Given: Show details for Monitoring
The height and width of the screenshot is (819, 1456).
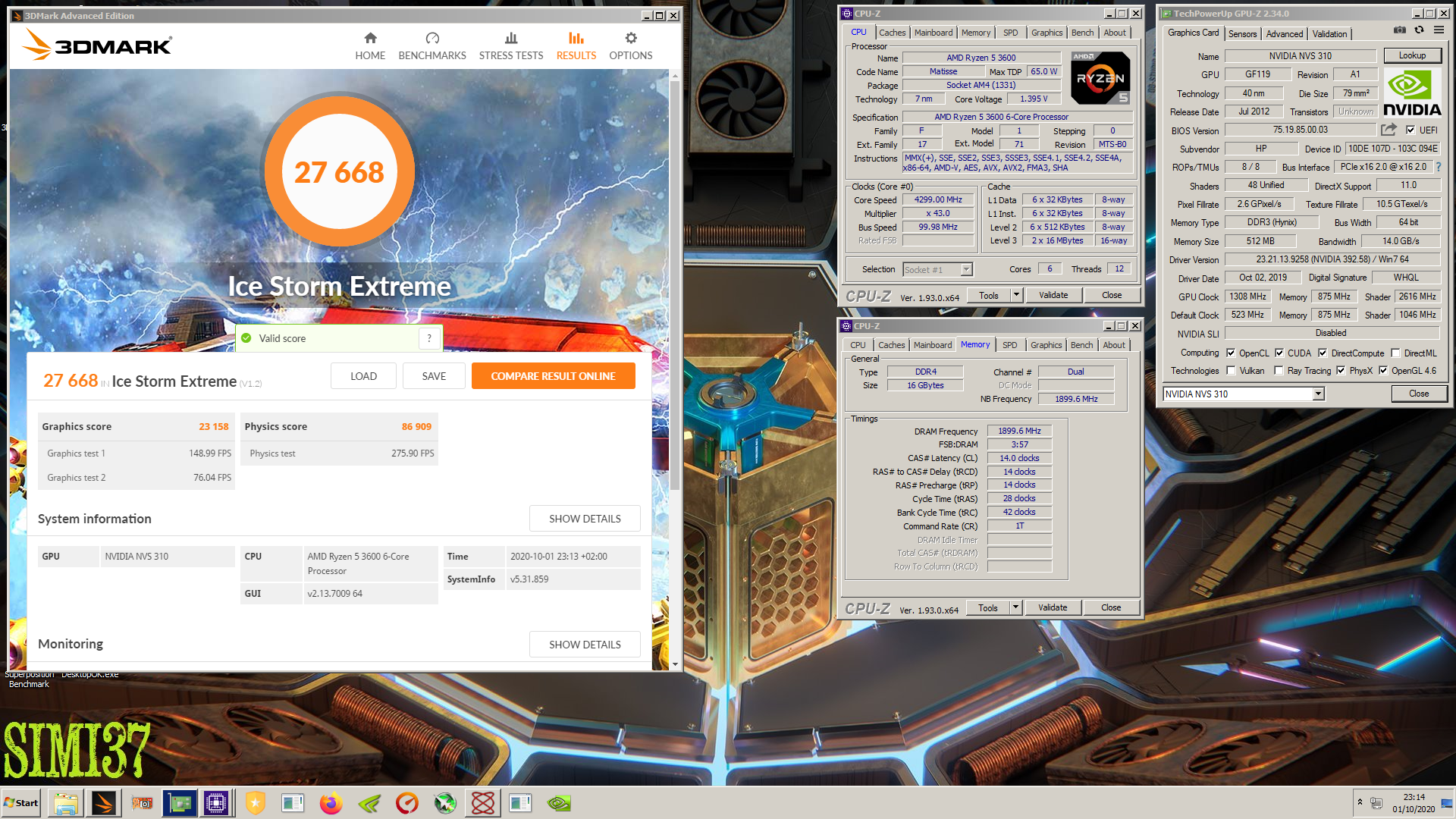Looking at the screenshot, I should pyautogui.click(x=585, y=645).
